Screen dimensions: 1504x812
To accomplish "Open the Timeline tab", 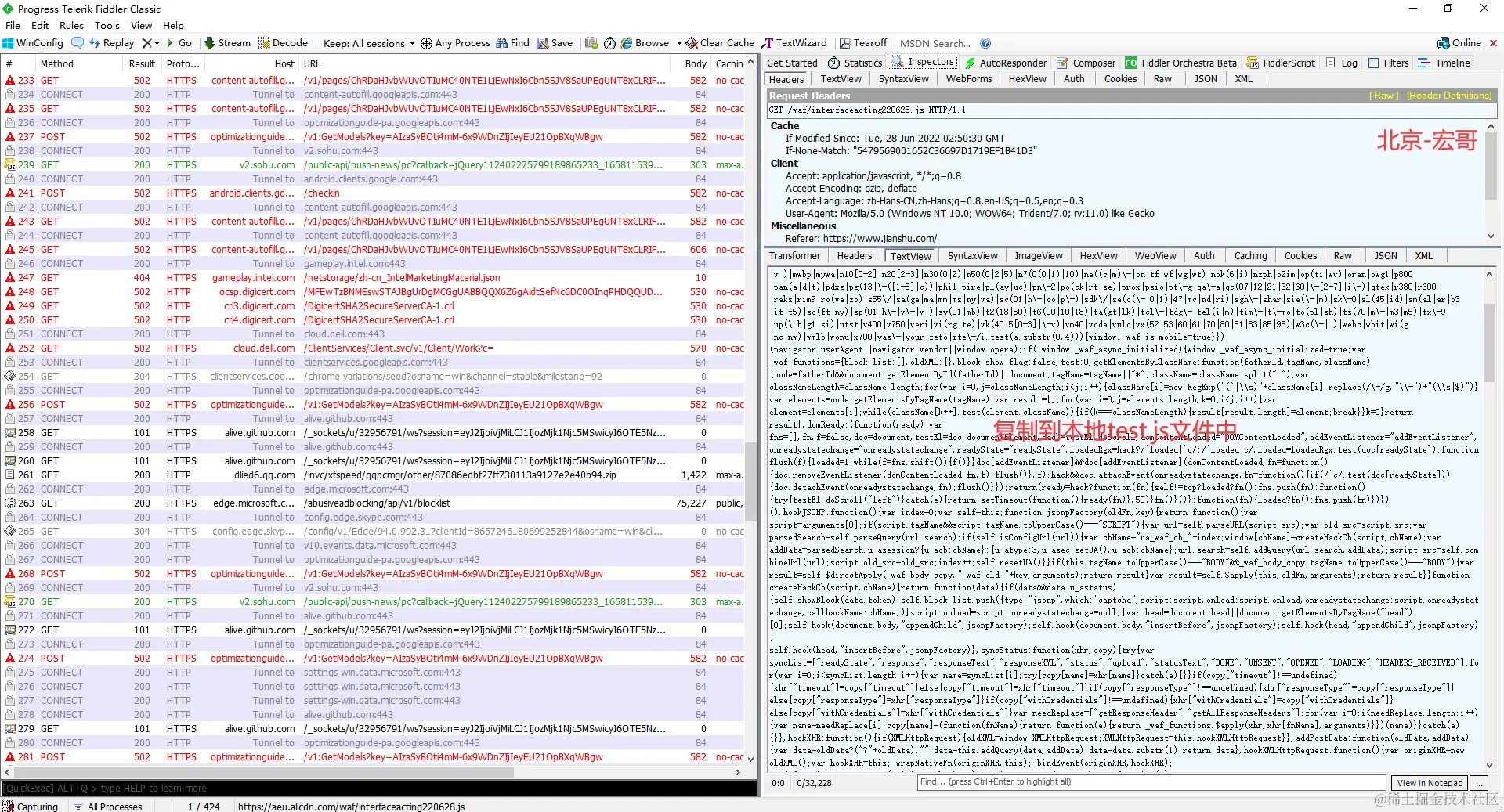I will click(x=1445, y=63).
